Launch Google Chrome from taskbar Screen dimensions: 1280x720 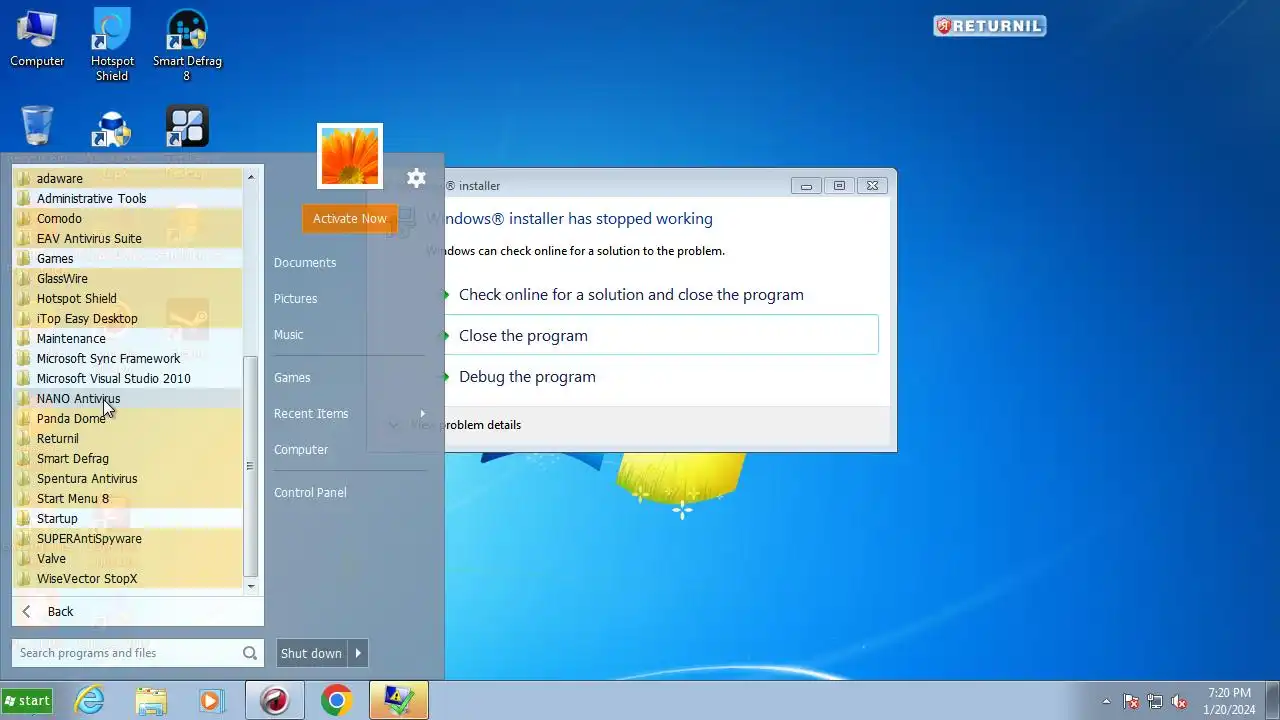(337, 701)
